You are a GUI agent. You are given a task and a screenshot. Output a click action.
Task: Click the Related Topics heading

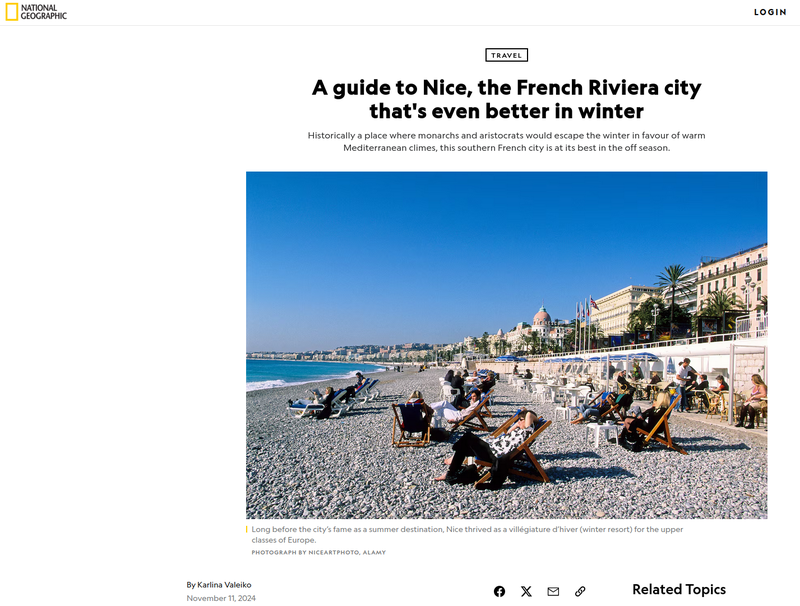[679, 589]
